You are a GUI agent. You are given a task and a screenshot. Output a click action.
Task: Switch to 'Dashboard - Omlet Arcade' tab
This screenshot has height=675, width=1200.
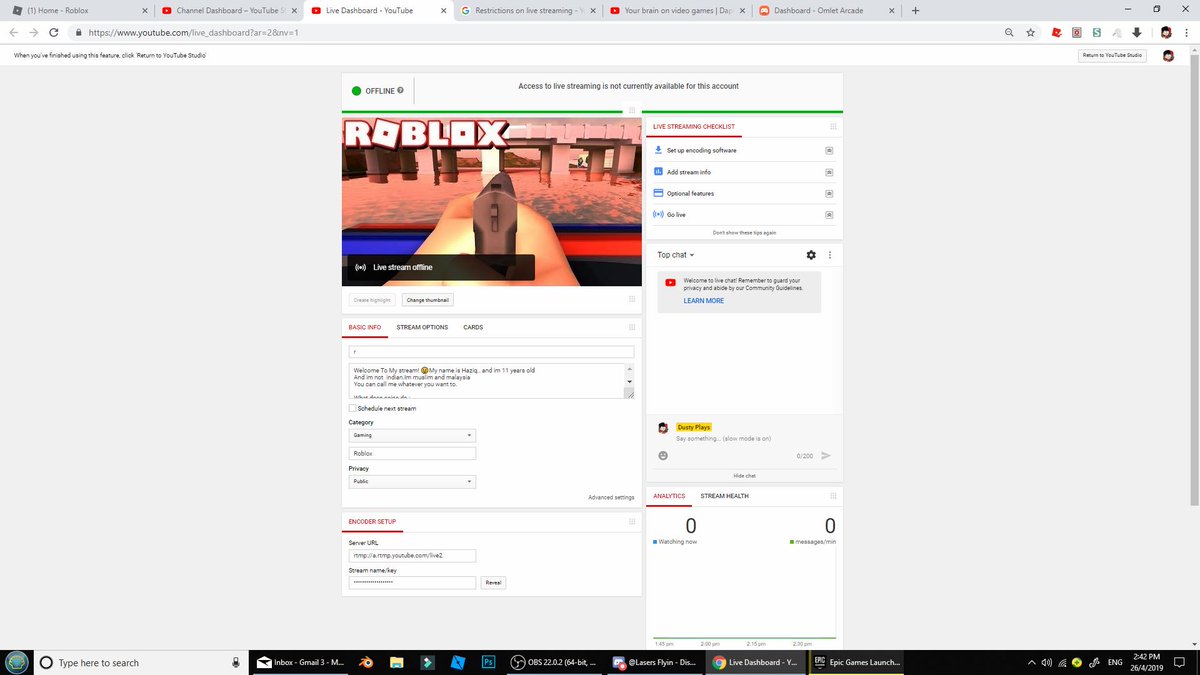click(829, 10)
